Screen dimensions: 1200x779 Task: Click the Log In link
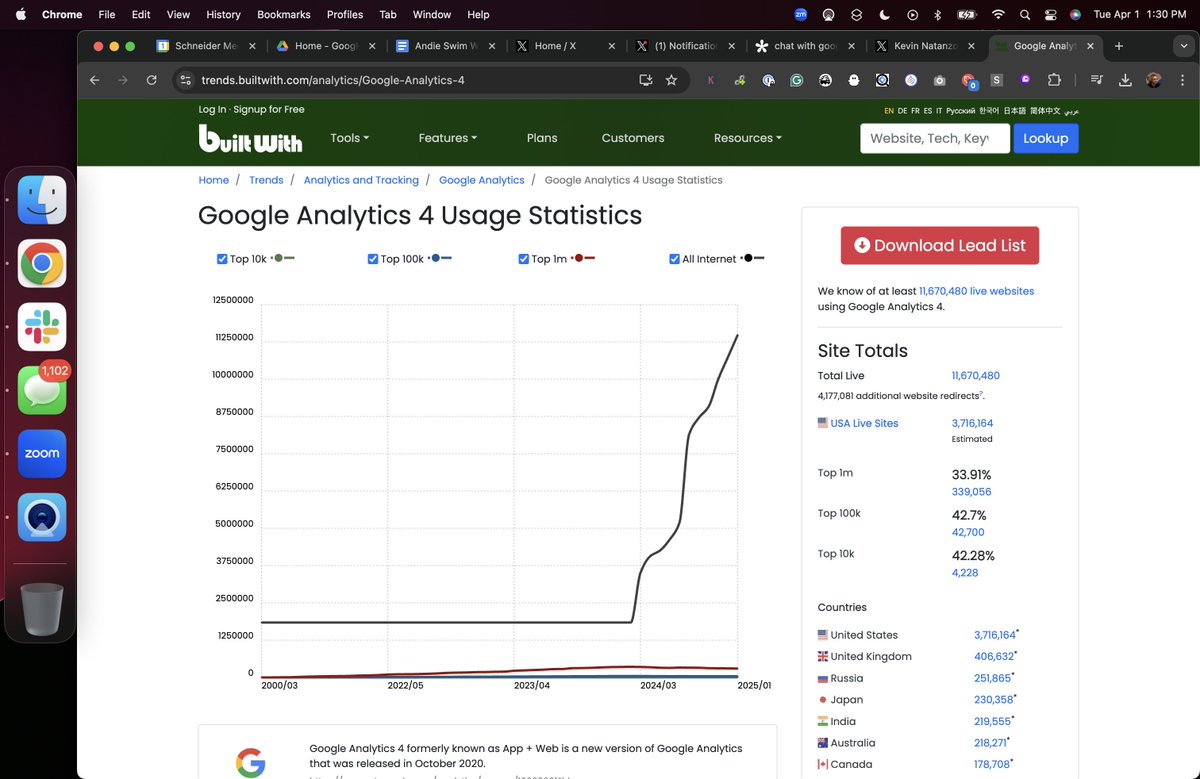(212, 110)
